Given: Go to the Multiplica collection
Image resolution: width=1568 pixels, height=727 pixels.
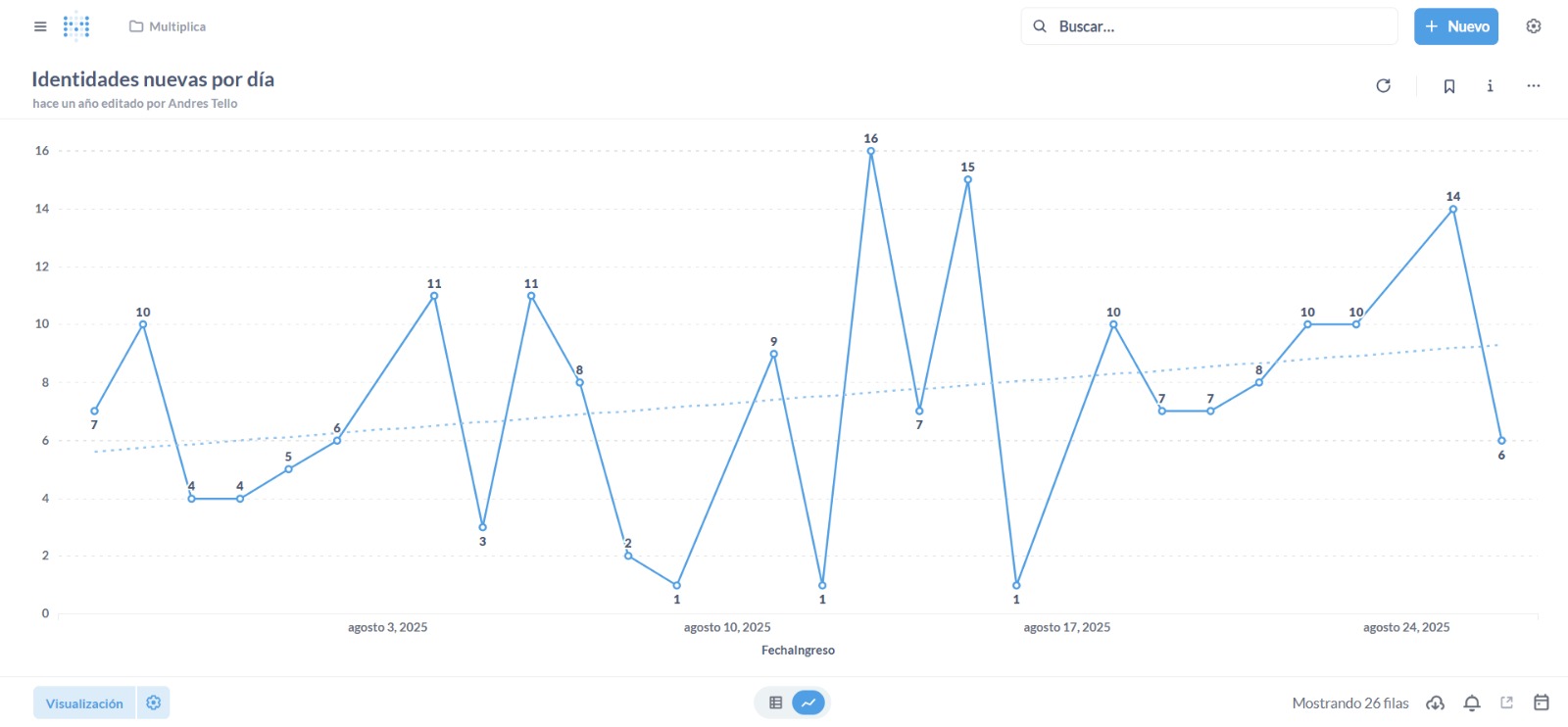Looking at the screenshot, I should pyautogui.click(x=168, y=26).
